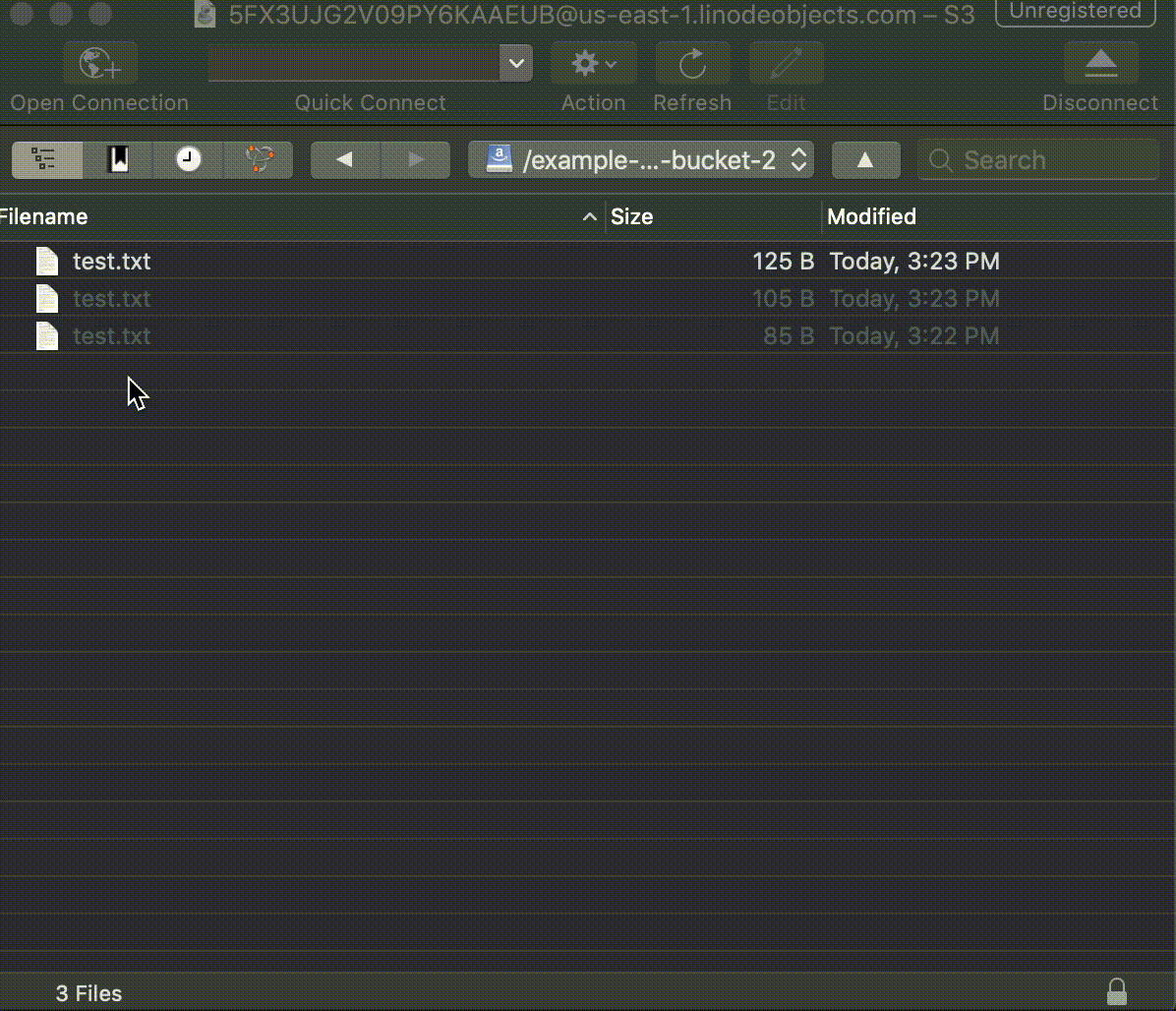This screenshot has width=1176, height=1011.
Task: Click the Edit pencil icon
Action: click(x=786, y=65)
